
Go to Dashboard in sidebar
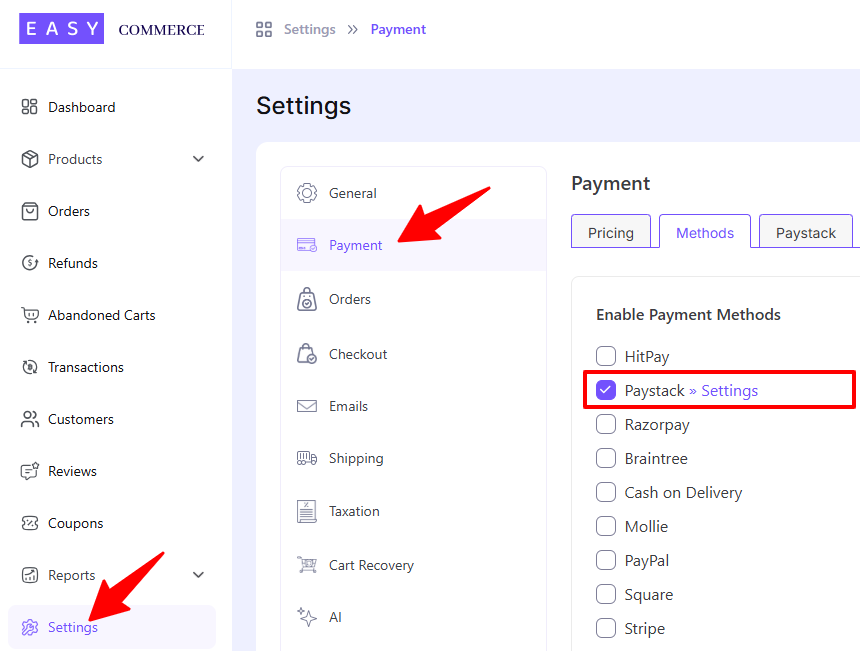pos(112,107)
